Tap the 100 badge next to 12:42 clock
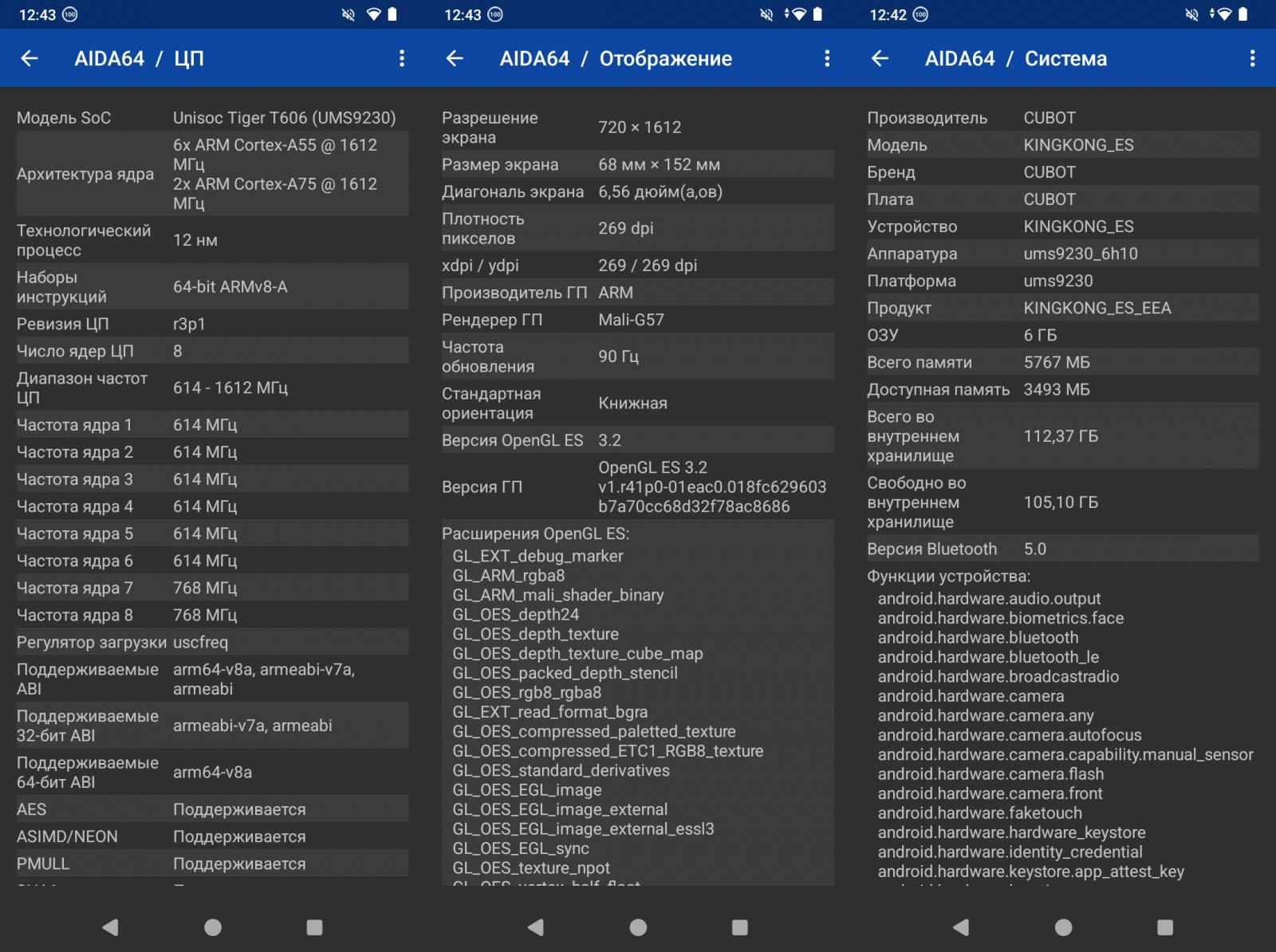The height and width of the screenshot is (952, 1276). [921, 14]
